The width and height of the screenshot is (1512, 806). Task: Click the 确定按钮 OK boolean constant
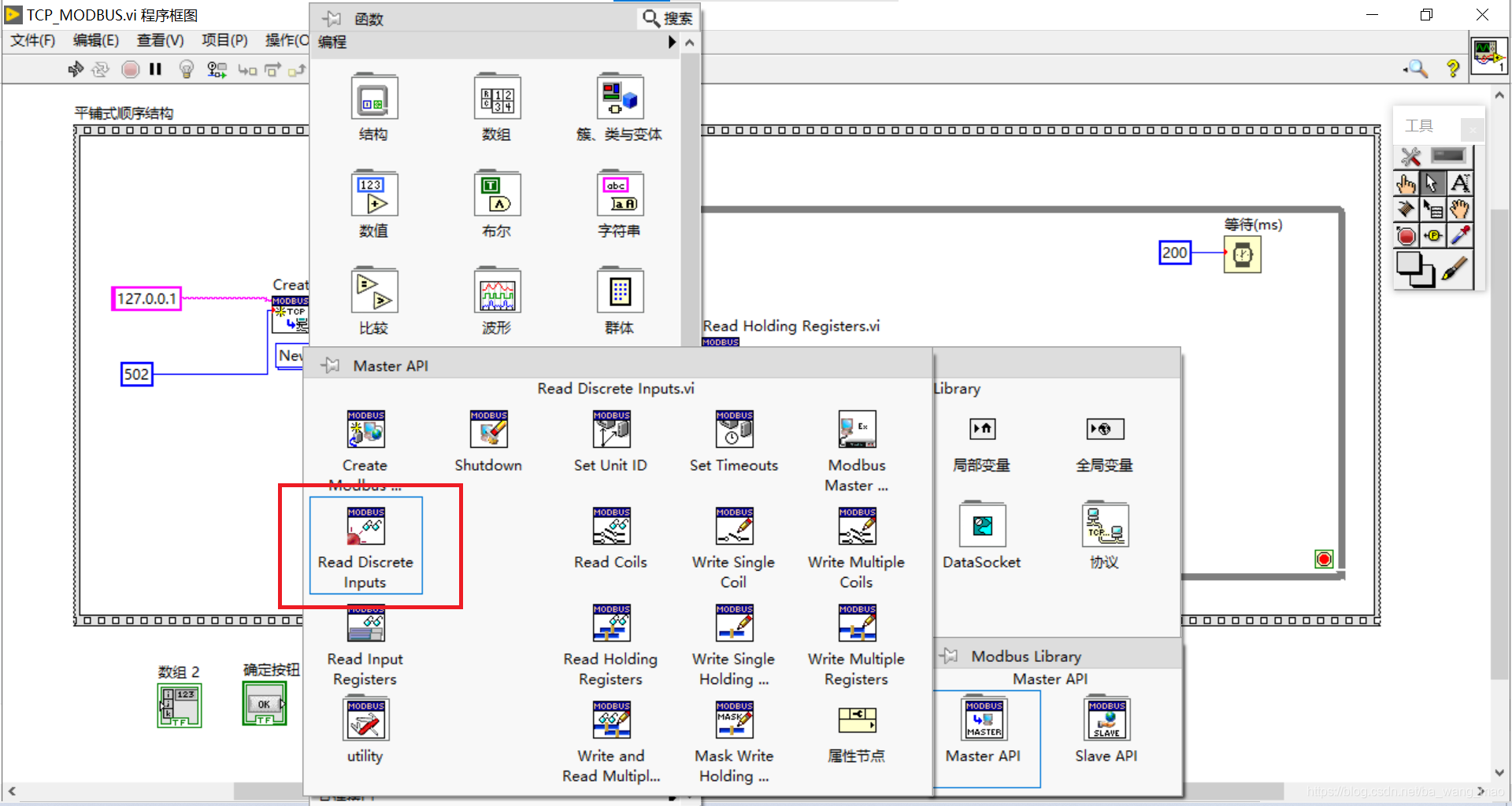coord(265,703)
